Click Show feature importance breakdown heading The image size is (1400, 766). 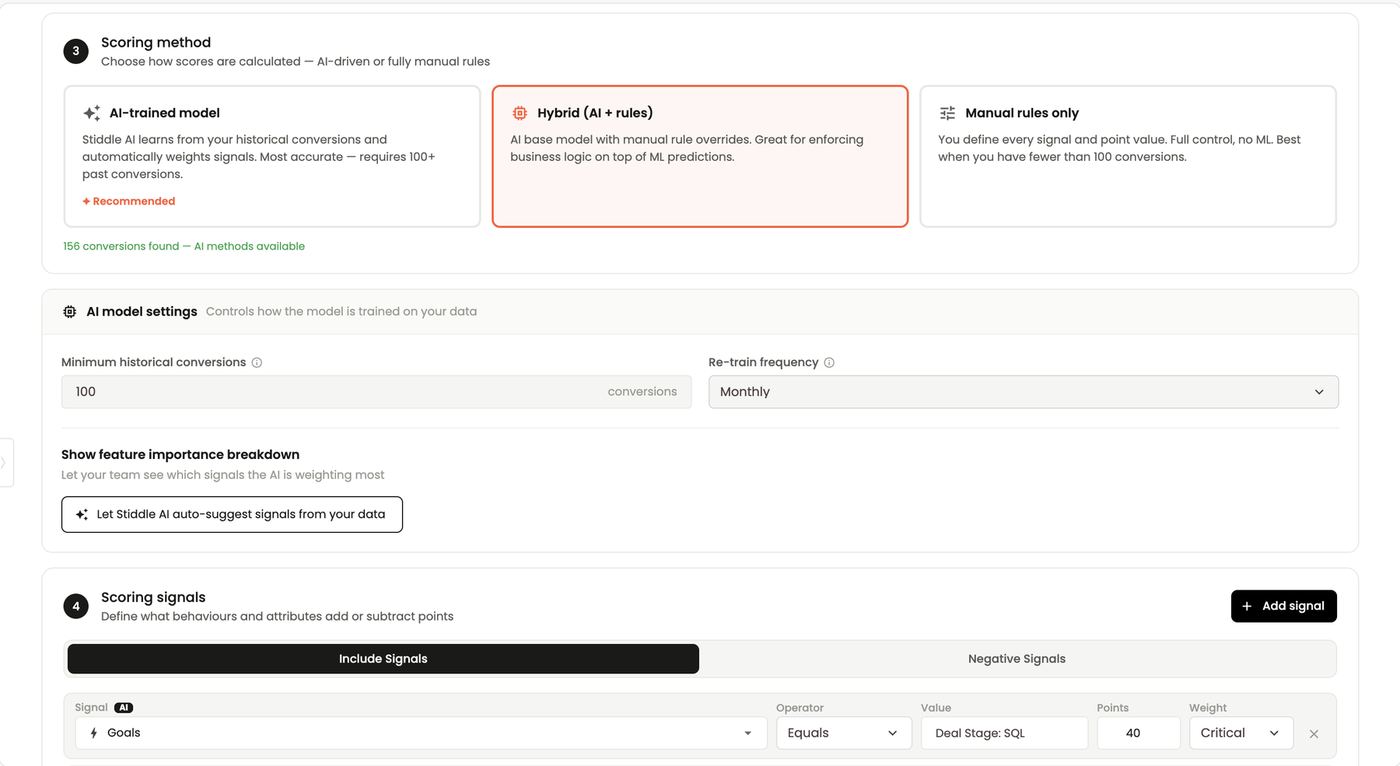[180, 454]
